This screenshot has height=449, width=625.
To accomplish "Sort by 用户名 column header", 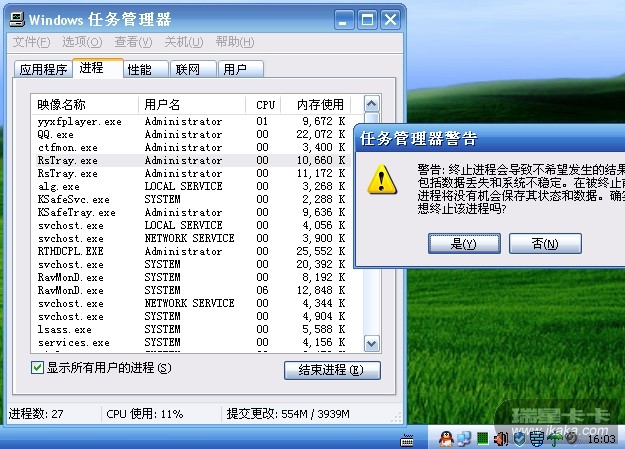I will coord(192,104).
